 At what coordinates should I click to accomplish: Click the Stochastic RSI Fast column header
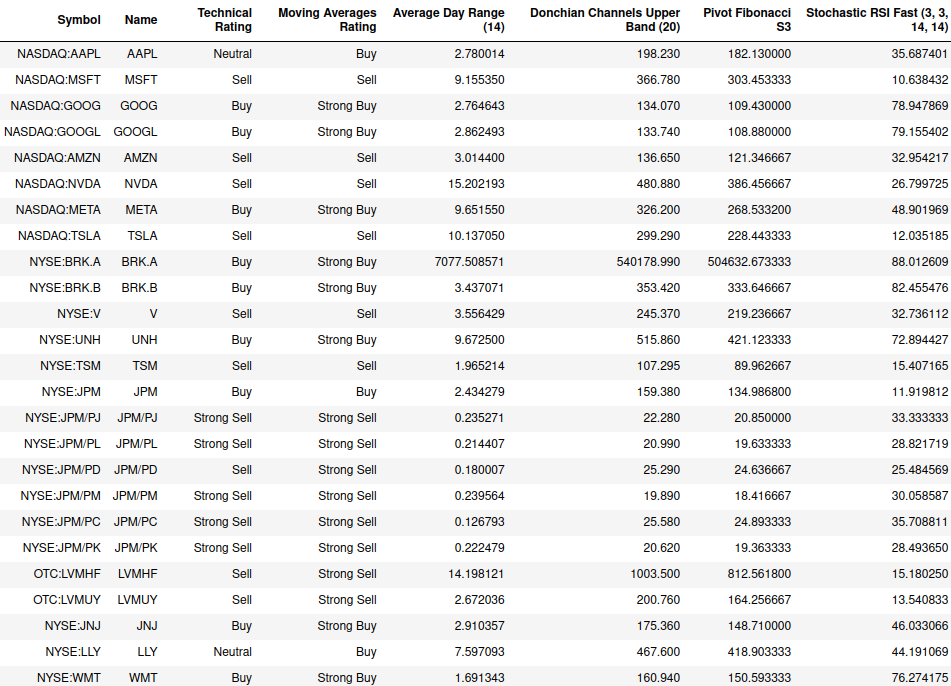[877, 20]
